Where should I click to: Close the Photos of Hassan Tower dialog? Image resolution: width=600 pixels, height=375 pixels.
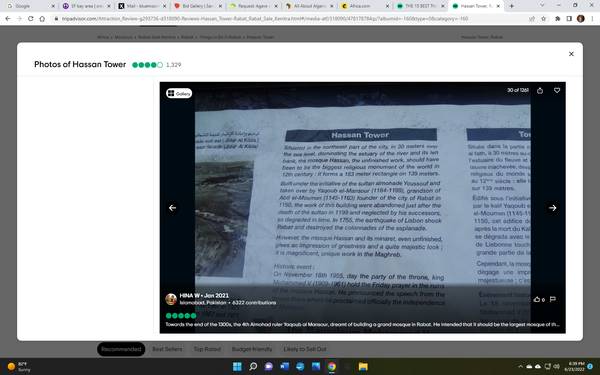[x=571, y=54]
